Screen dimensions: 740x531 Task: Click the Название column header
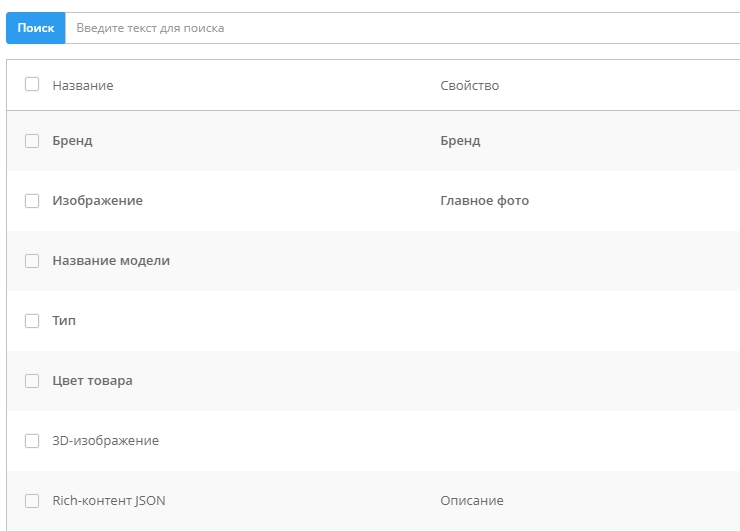(x=83, y=86)
